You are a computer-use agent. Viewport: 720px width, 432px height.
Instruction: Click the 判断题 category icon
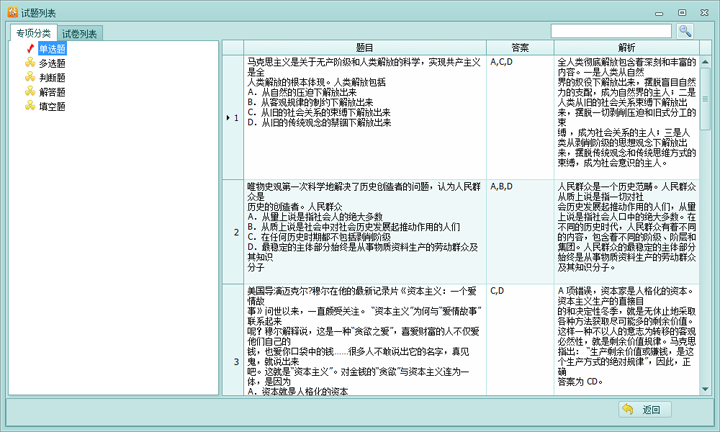[30, 77]
